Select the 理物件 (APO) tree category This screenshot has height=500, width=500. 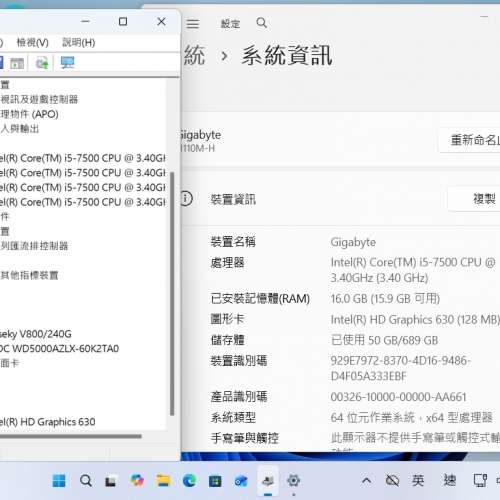click(29, 114)
